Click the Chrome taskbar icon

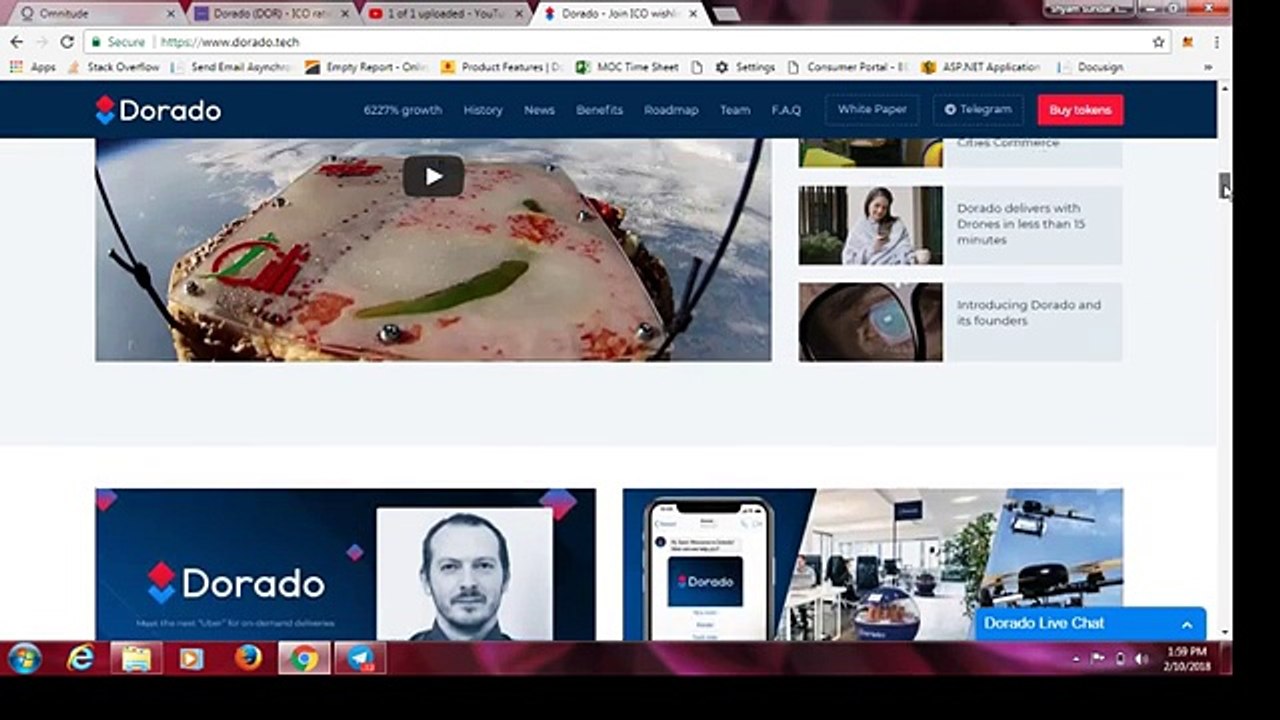[x=304, y=658]
